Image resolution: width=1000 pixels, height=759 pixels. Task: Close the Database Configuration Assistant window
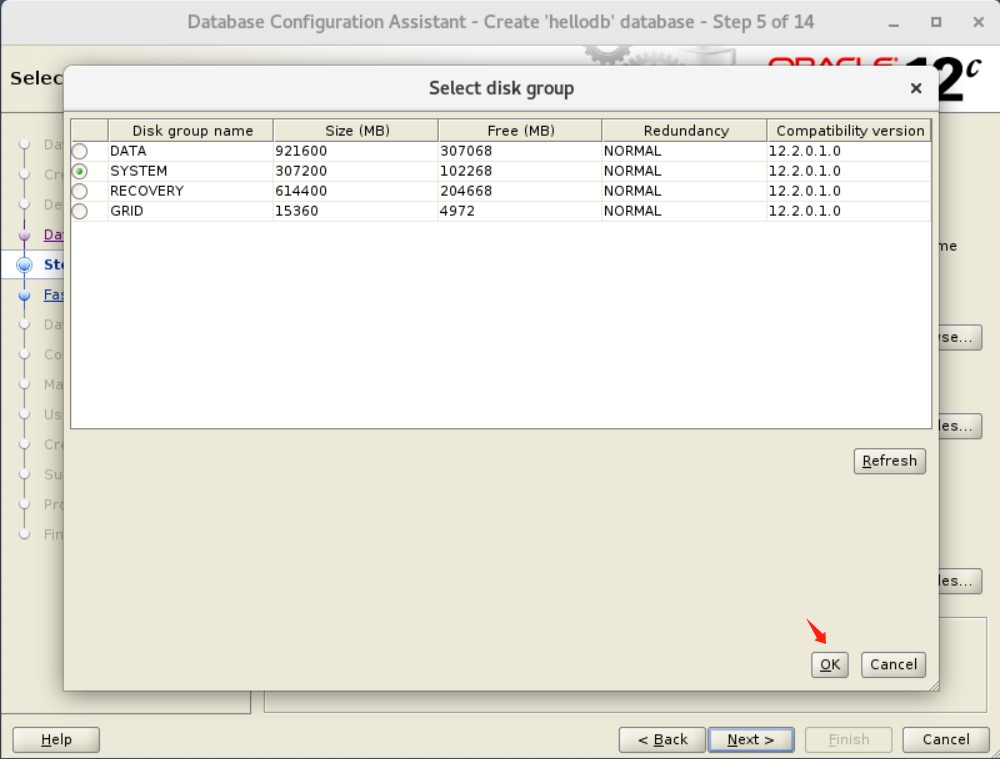click(978, 22)
